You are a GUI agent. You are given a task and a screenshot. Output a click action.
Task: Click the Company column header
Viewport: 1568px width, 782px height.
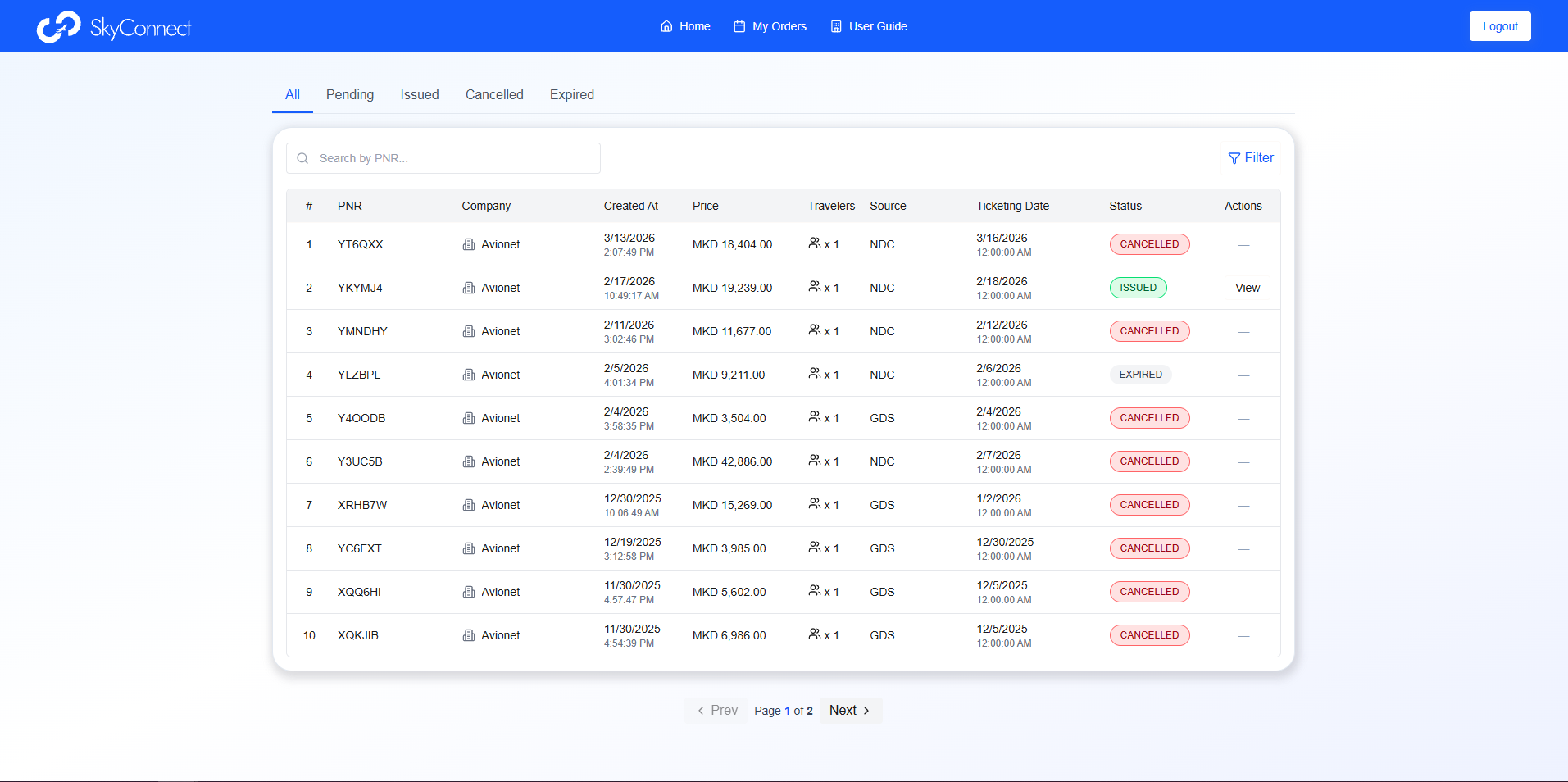[486, 206]
